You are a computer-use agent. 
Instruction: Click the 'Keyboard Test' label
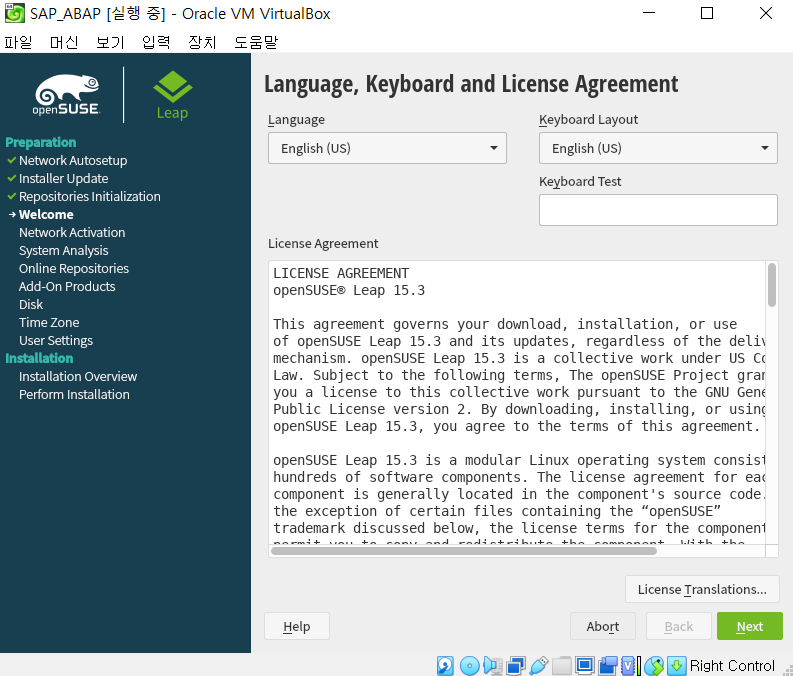click(x=580, y=182)
